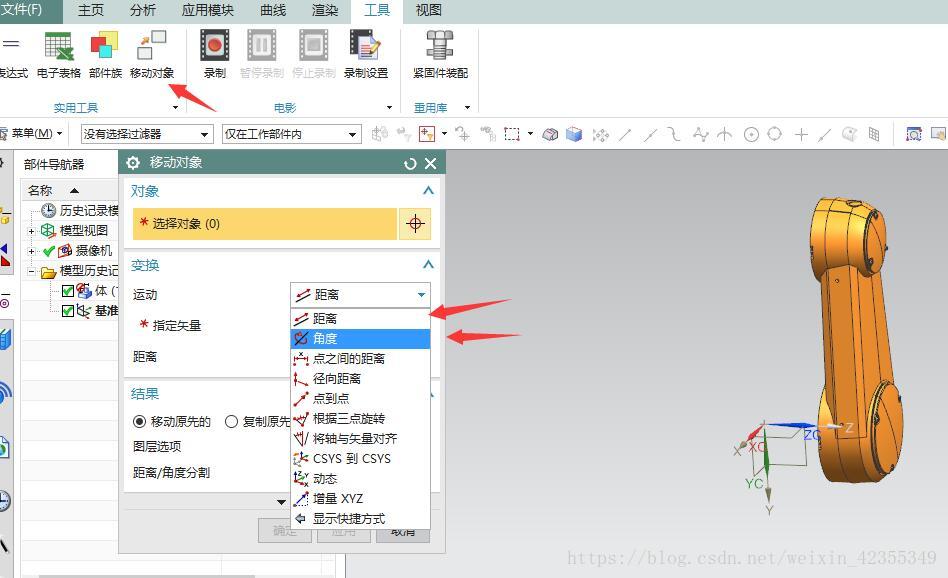Click the 暂停录制 pause recording icon
This screenshot has width=948, height=578.
(x=261, y=46)
